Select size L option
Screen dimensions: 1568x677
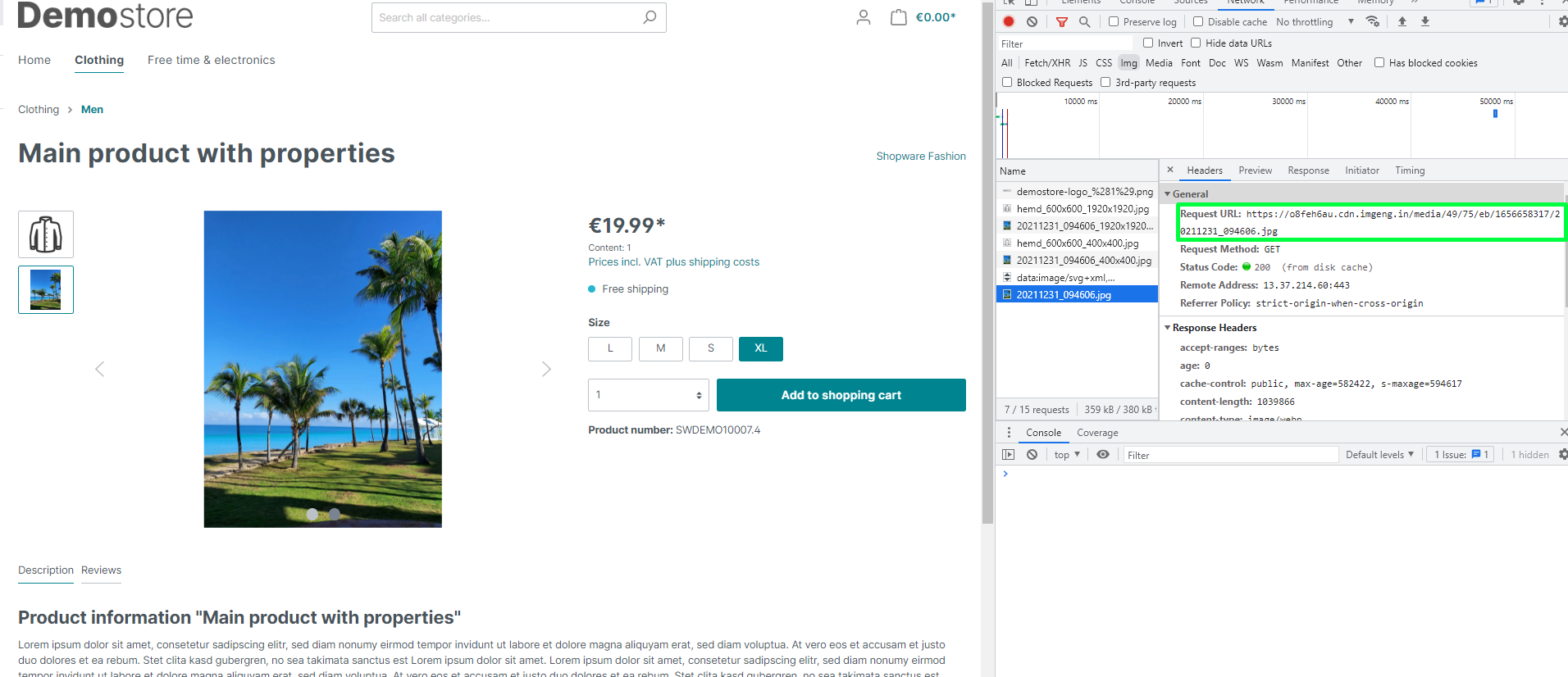tap(610, 349)
